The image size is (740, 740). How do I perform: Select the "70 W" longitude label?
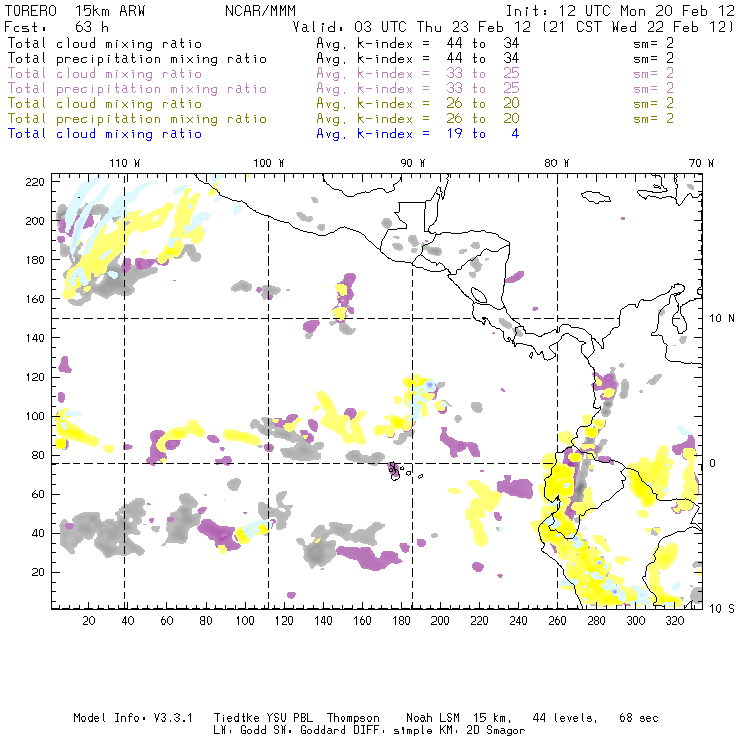(x=701, y=163)
